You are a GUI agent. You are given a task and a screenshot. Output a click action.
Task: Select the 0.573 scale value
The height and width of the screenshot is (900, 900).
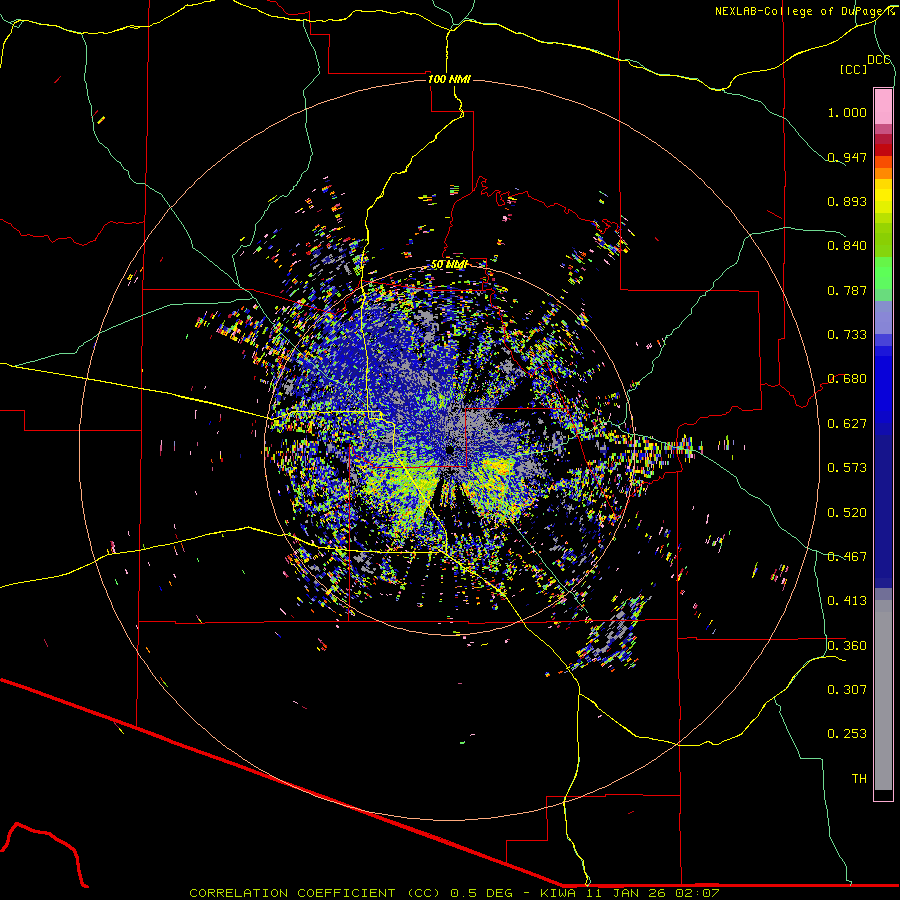(847, 468)
